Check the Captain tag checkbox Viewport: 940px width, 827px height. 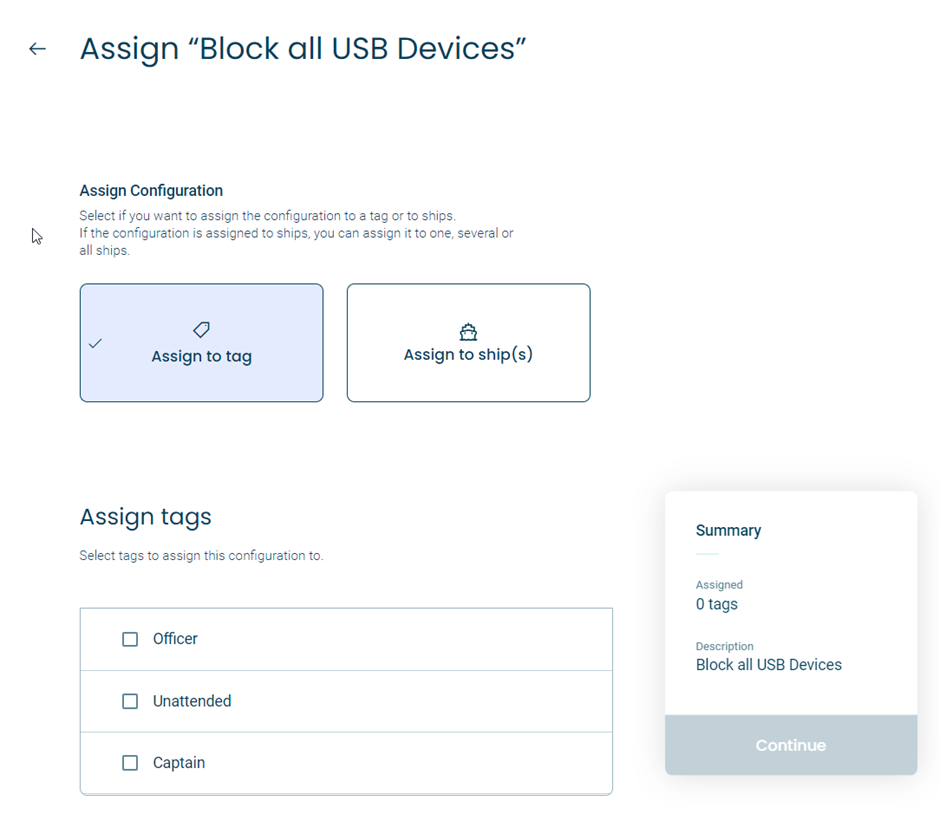(130, 763)
